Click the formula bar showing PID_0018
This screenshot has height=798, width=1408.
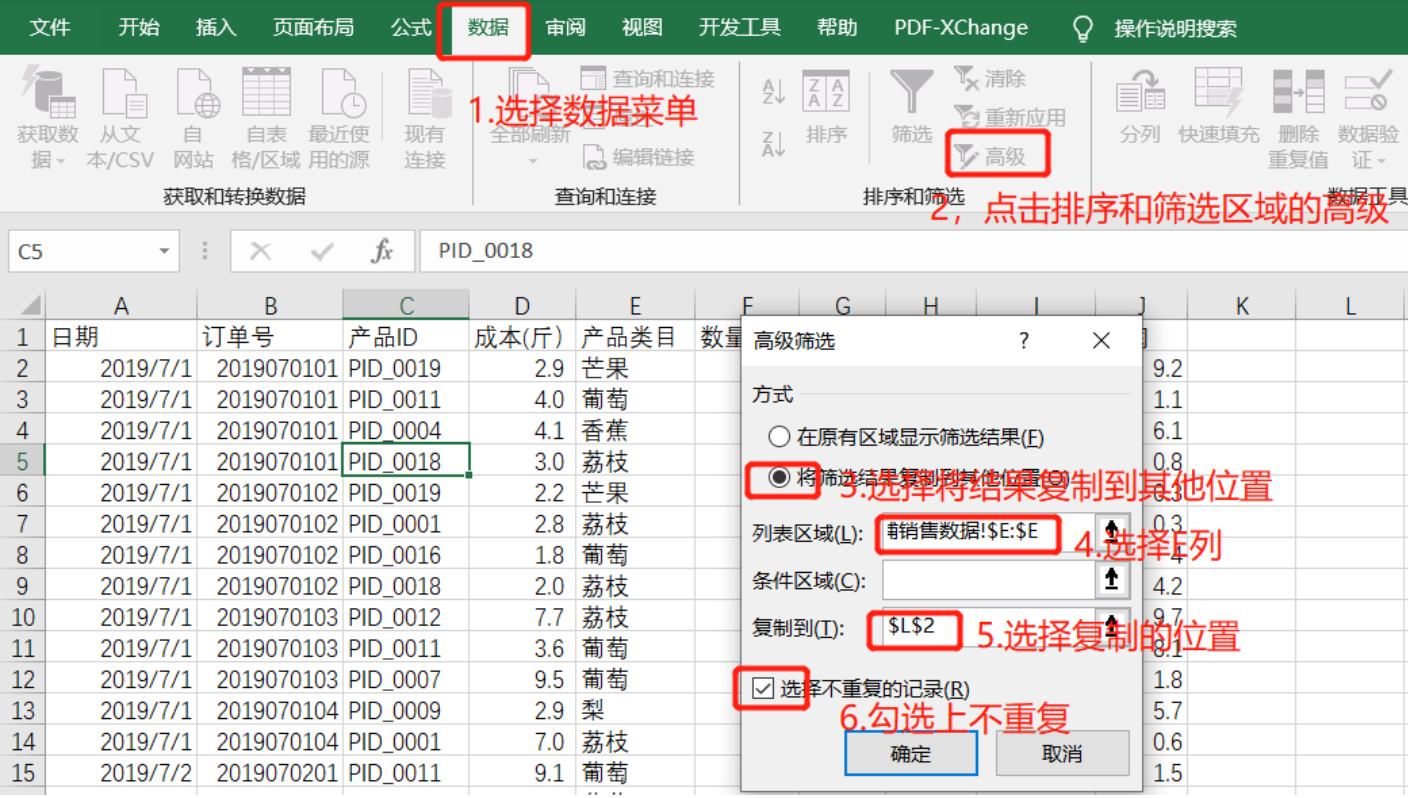912,251
